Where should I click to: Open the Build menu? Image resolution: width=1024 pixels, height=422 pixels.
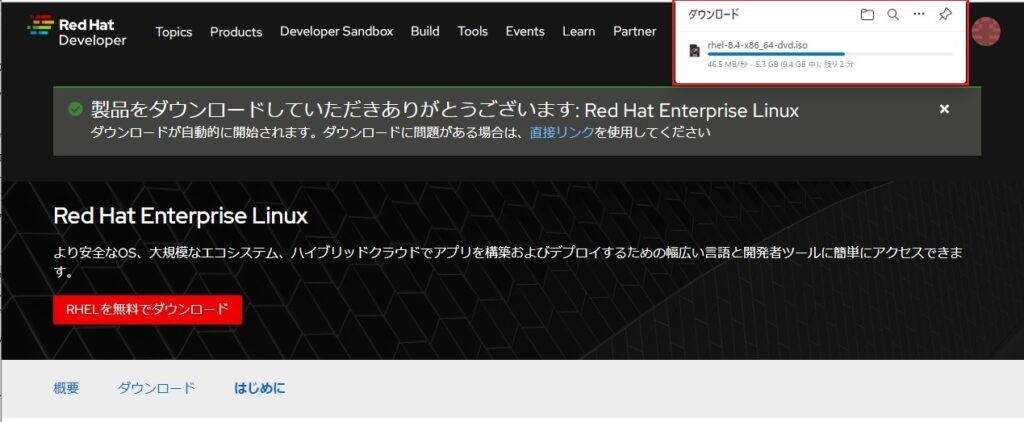[425, 31]
